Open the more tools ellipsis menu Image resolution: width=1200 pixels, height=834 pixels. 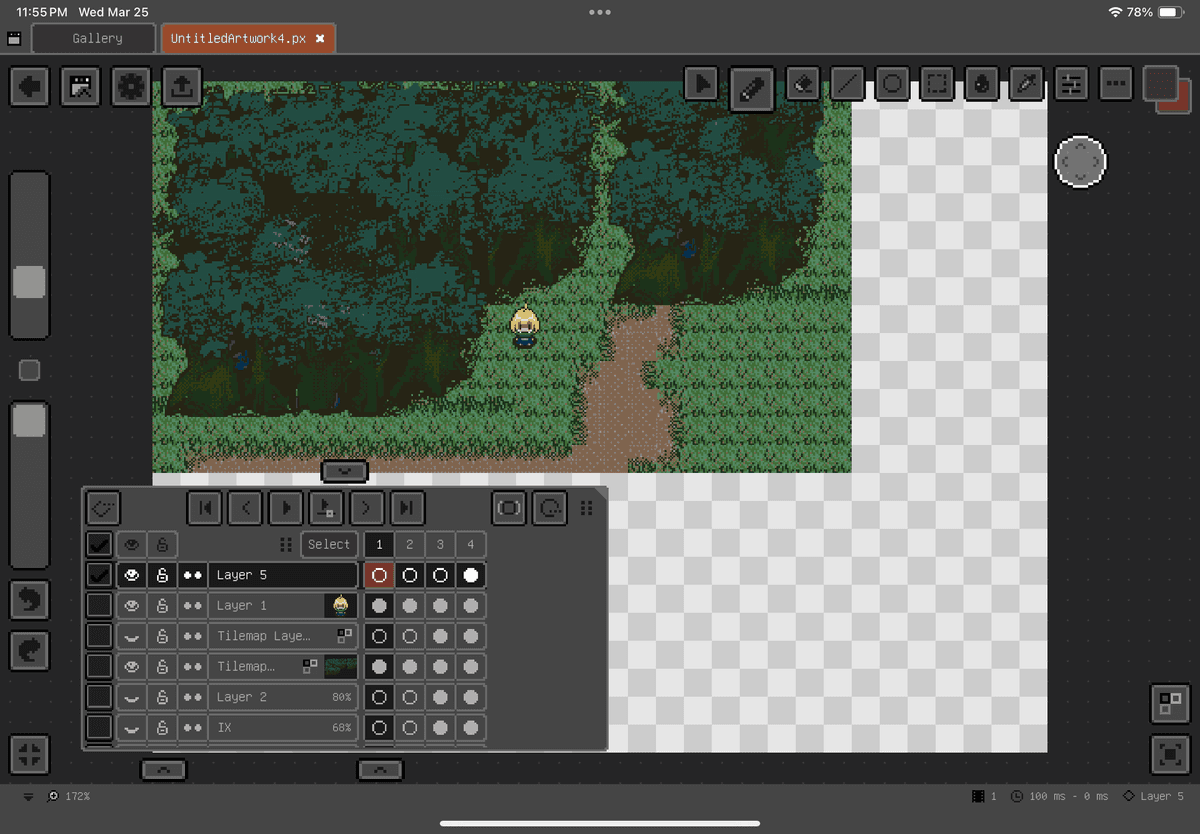1117,85
